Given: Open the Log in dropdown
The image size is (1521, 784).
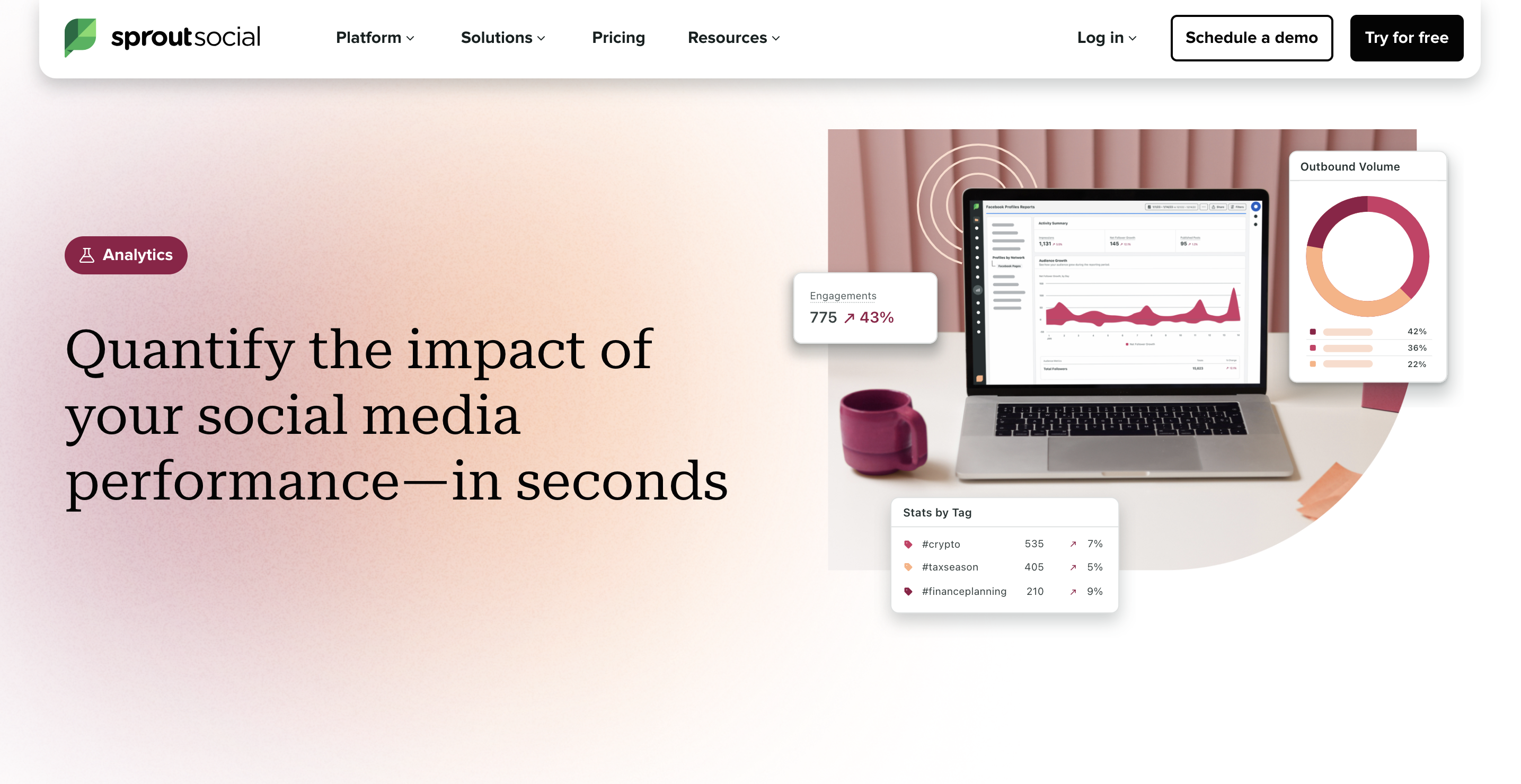Looking at the screenshot, I should [x=1106, y=37].
